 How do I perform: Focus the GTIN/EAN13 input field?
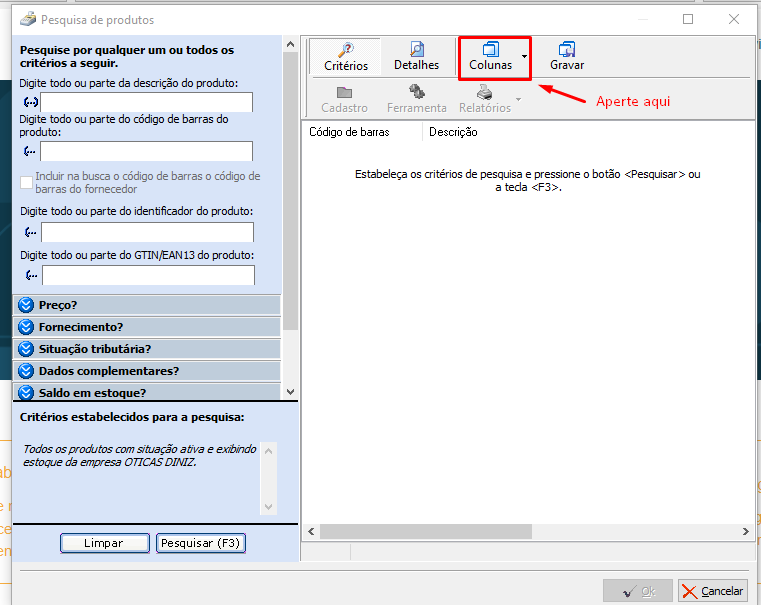[x=149, y=275]
